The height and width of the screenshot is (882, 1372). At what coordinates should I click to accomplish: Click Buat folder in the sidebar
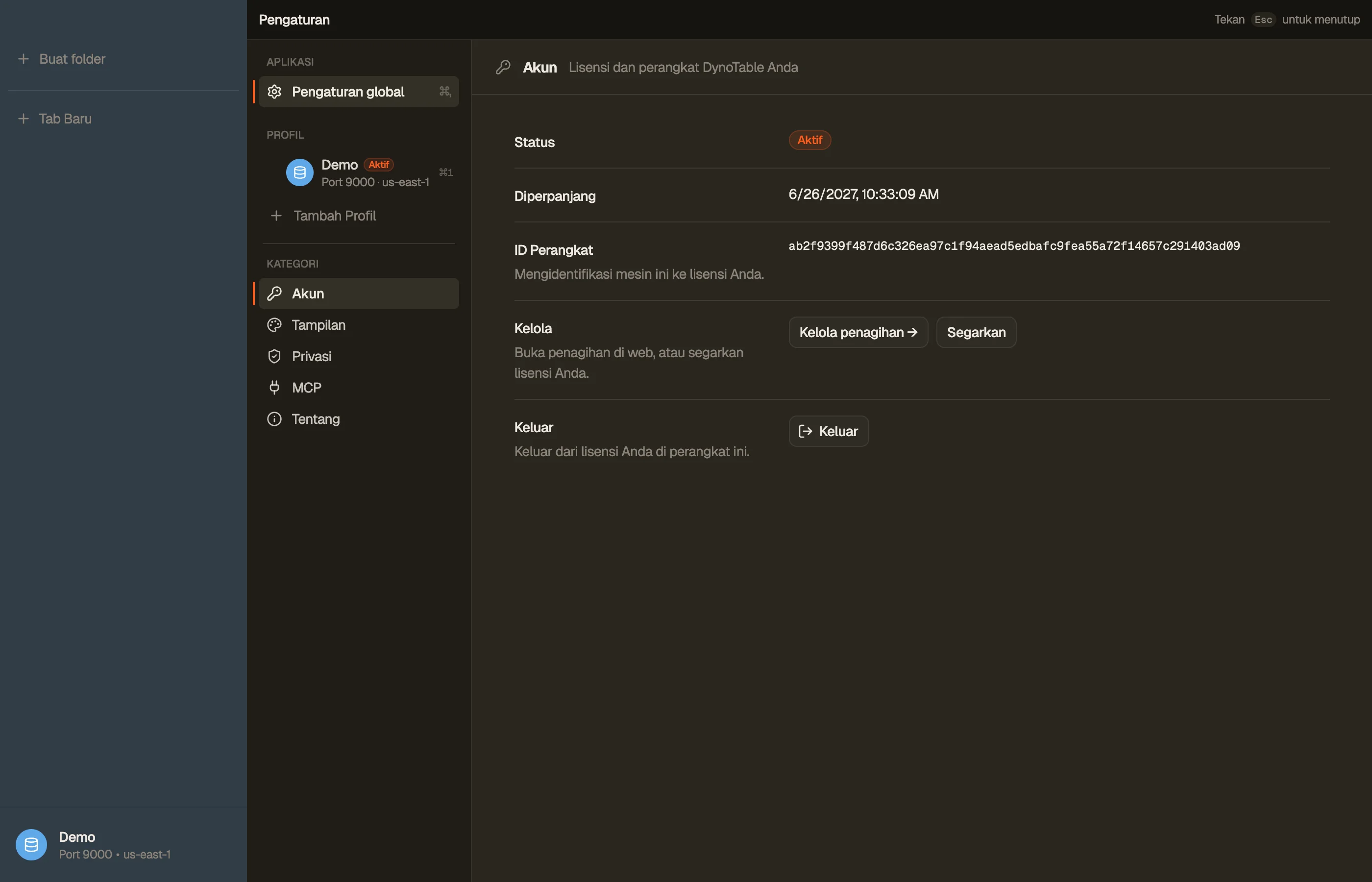tap(72, 59)
